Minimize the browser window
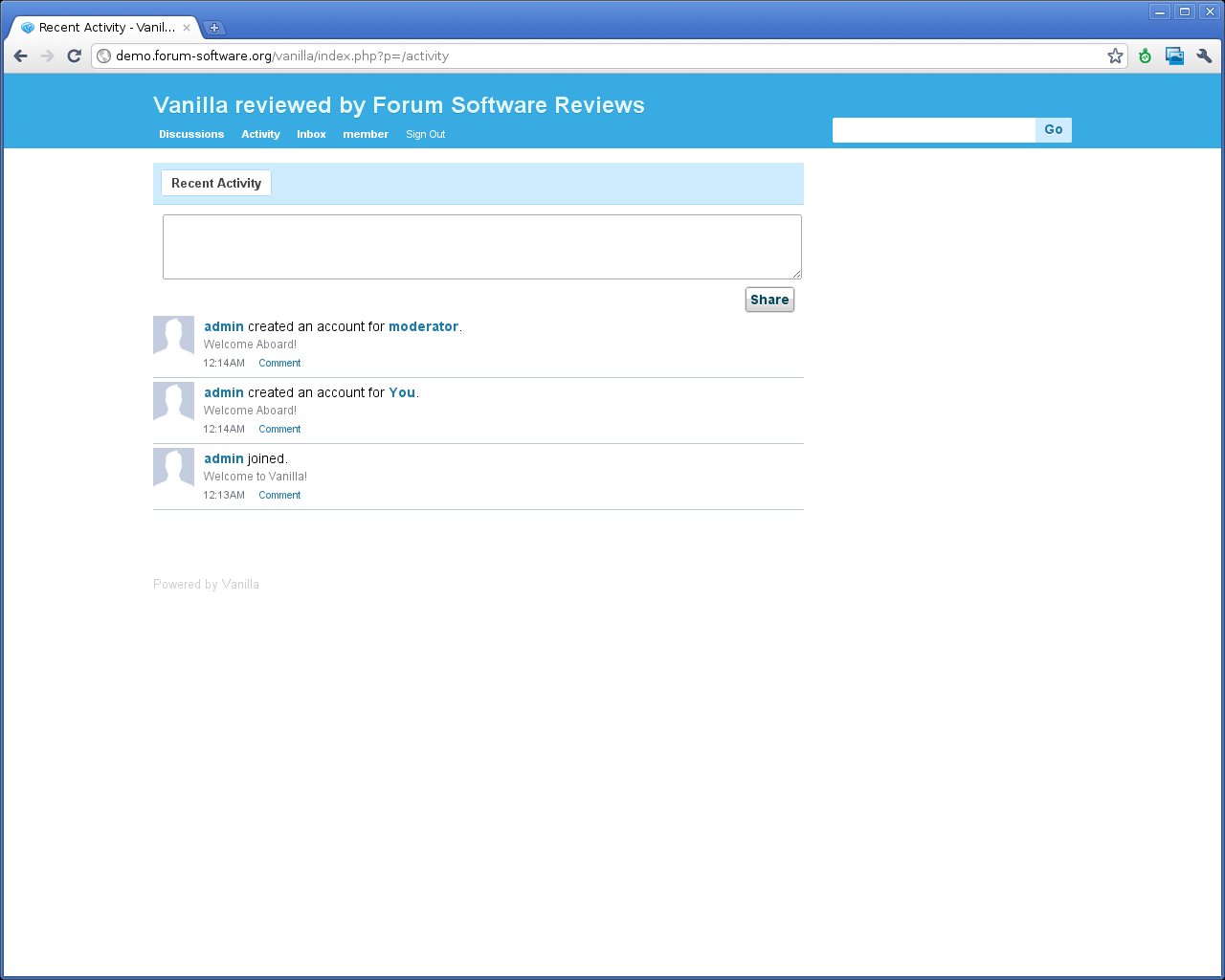1225x980 pixels. tap(1160, 11)
